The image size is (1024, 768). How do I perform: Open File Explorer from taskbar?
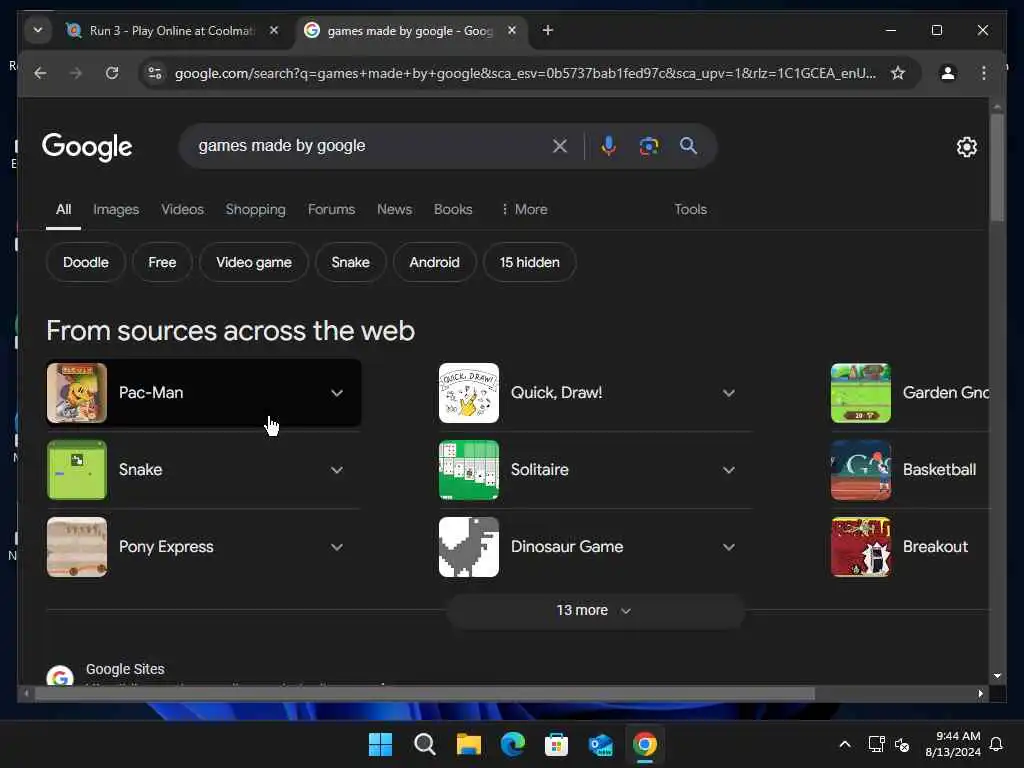coord(468,744)
